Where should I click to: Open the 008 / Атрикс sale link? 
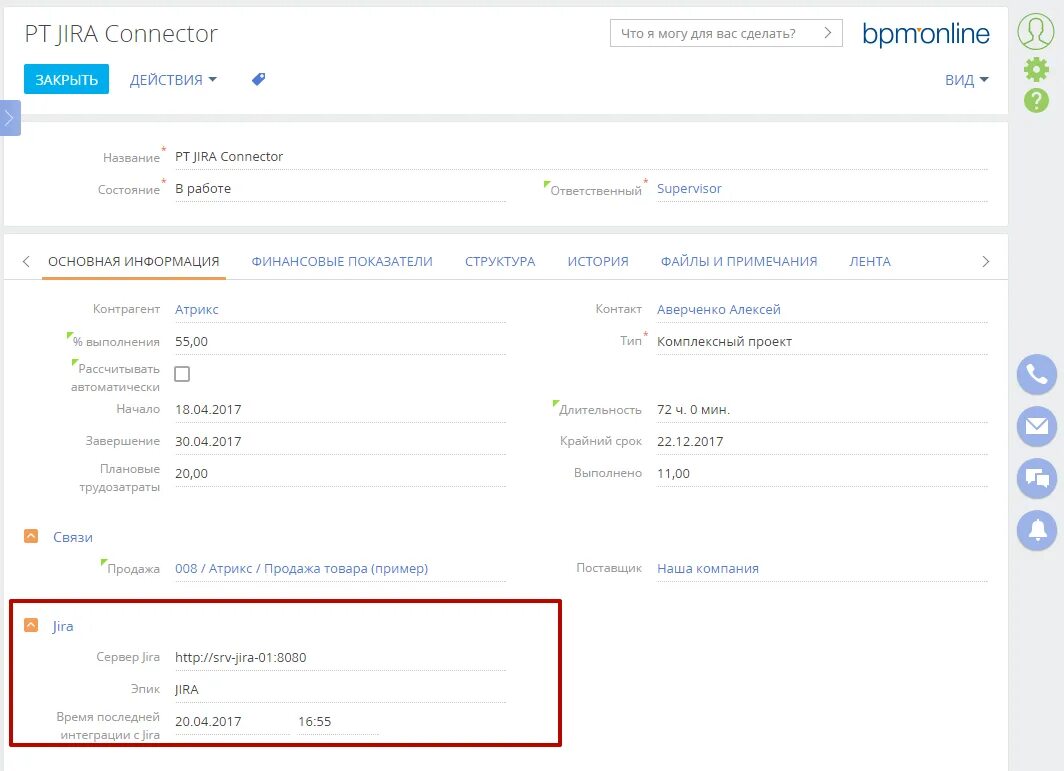[x=301, y=569]
